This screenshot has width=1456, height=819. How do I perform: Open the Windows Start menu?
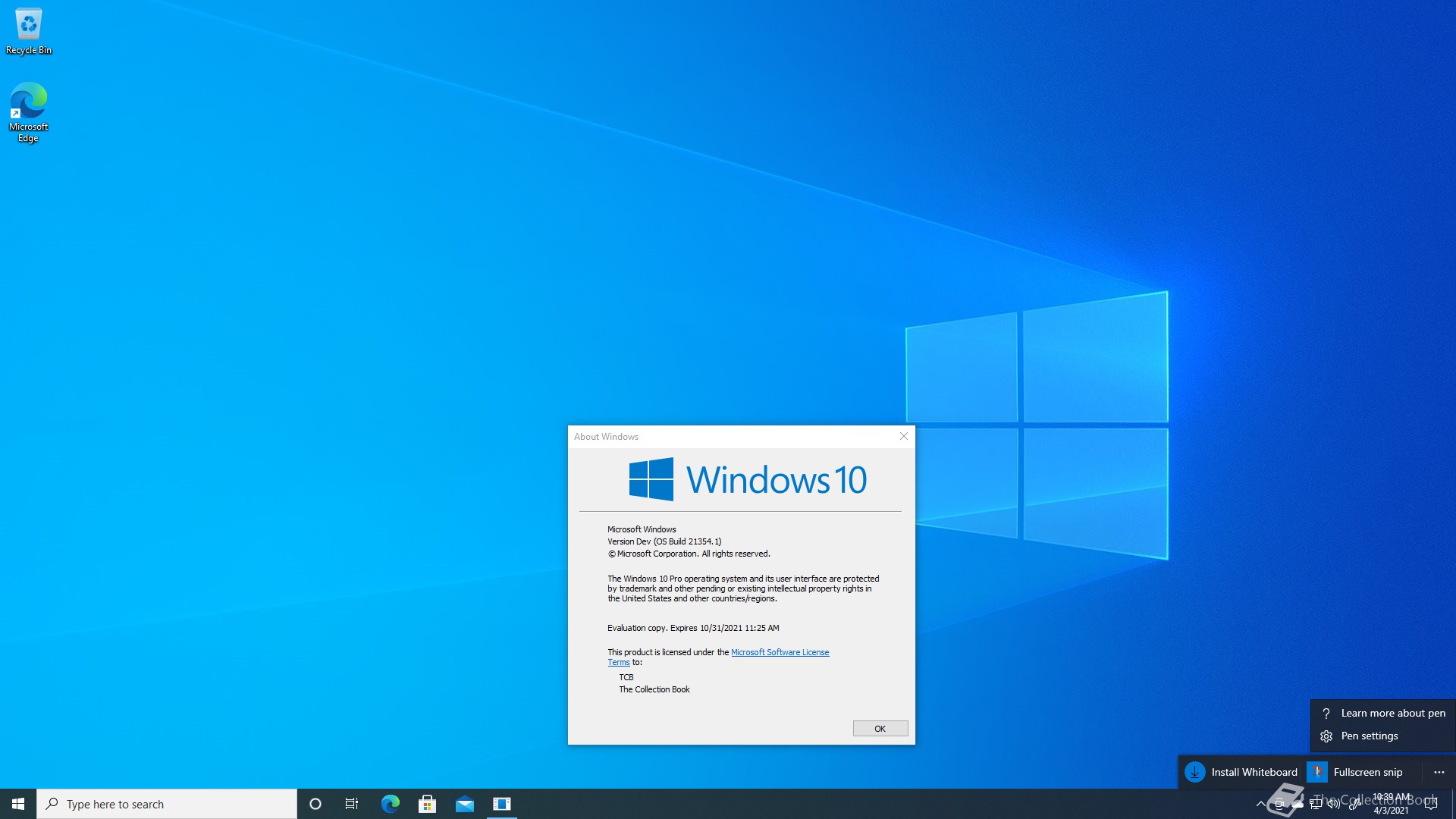click(18, 804)
